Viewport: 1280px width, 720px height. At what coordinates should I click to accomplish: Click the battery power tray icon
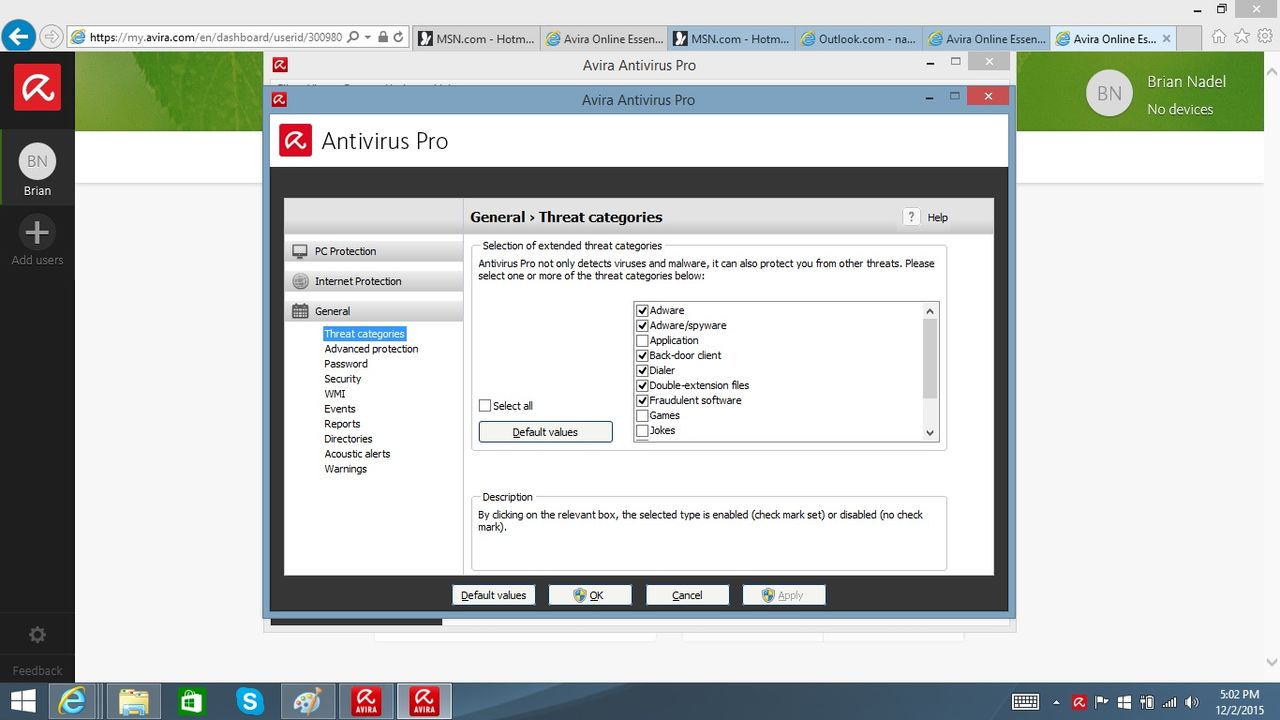pyautogui.click(x=1147, y=702)
